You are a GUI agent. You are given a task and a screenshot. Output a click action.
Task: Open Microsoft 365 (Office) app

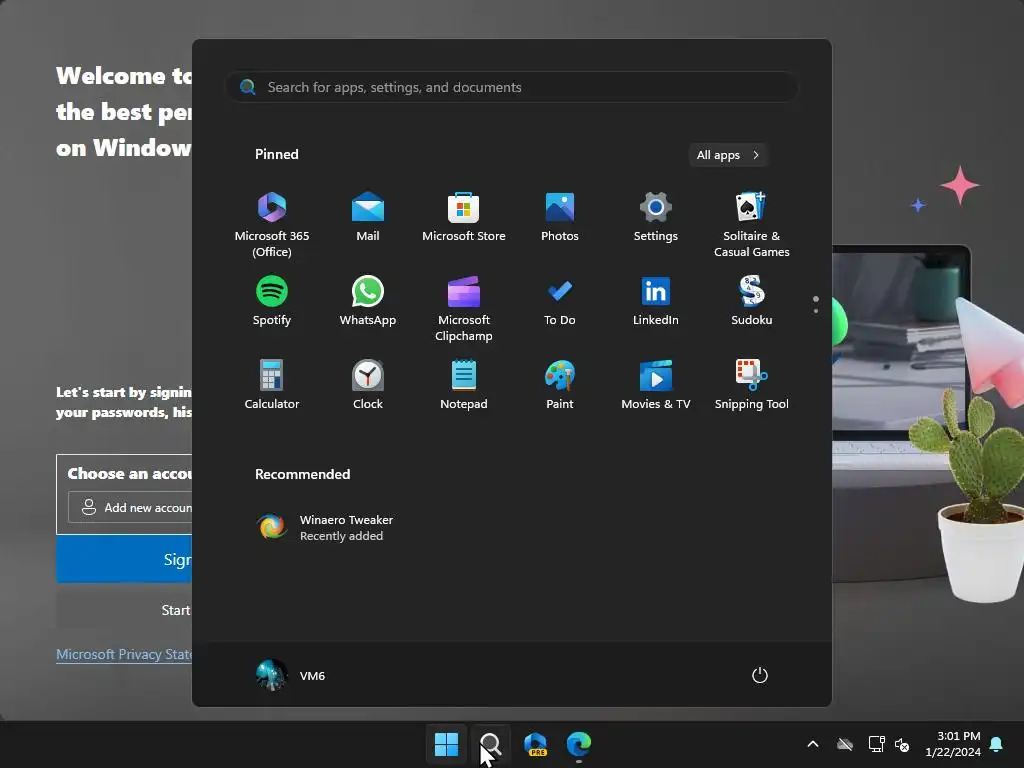click(x=272, y=225)
